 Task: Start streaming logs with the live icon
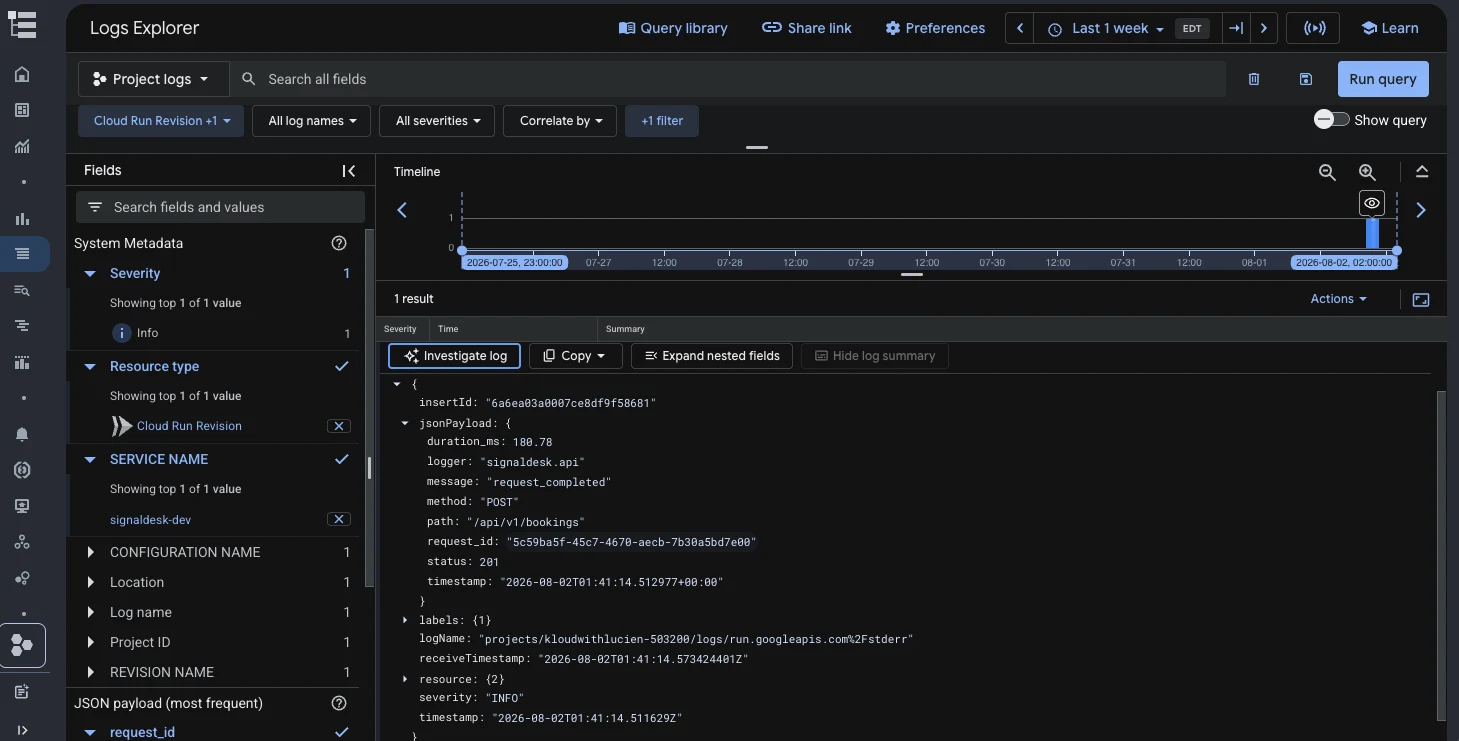pyautogui.click(x=1314, y=28)
